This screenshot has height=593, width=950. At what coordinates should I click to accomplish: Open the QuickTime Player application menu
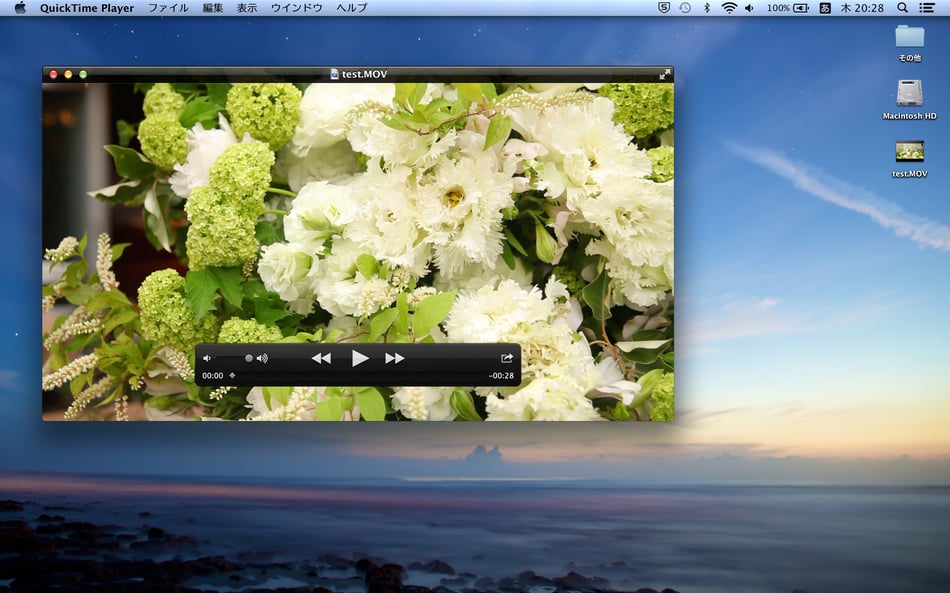click(87, 8)
